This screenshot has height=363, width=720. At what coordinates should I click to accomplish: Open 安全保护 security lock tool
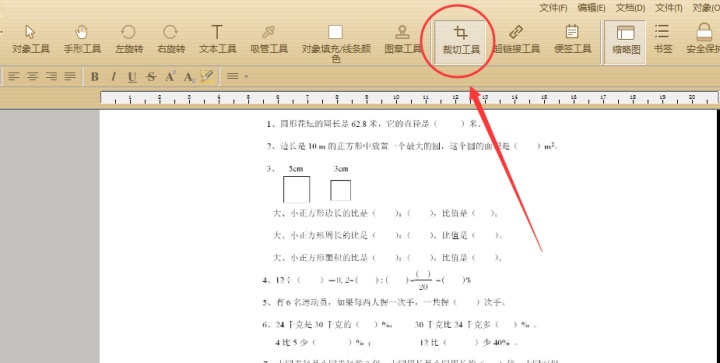pos(703,39)
